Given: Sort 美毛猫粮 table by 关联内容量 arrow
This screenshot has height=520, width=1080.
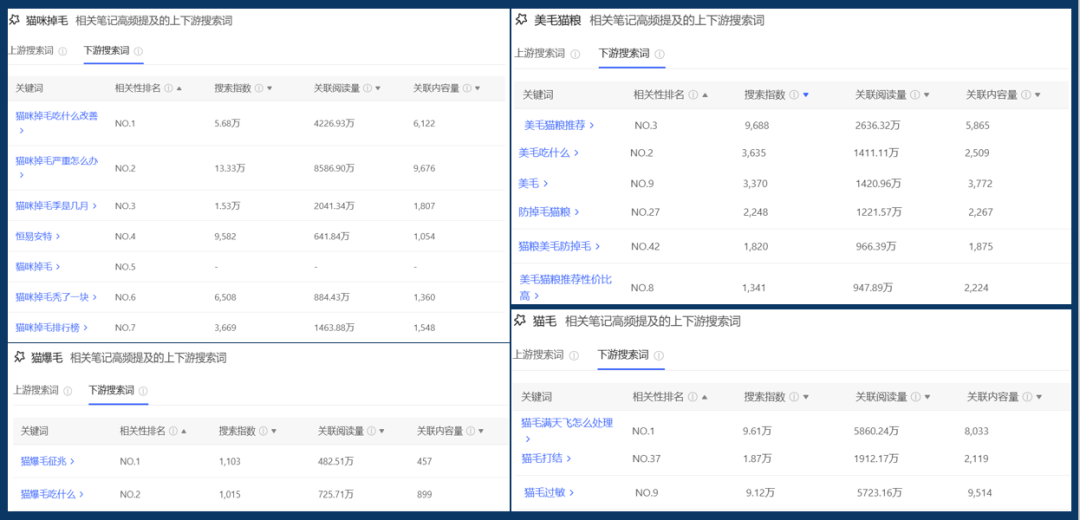Looking at the screenshot, I should (1038, 95).
